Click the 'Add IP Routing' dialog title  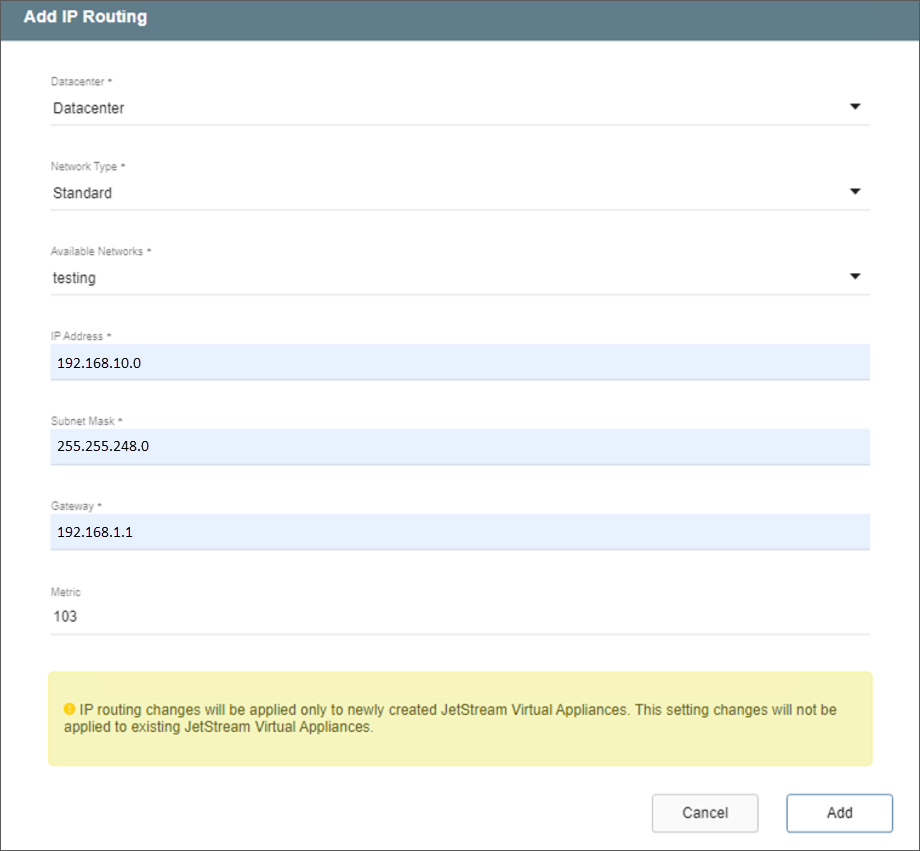click(x=85, y=18)
